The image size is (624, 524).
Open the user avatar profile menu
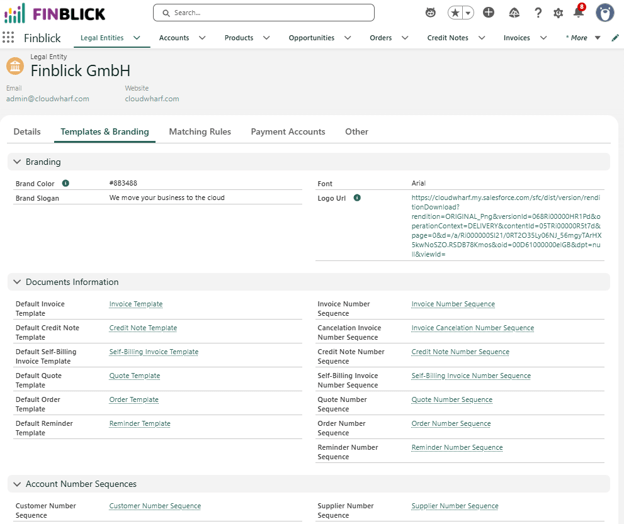[x=604, y=13]
